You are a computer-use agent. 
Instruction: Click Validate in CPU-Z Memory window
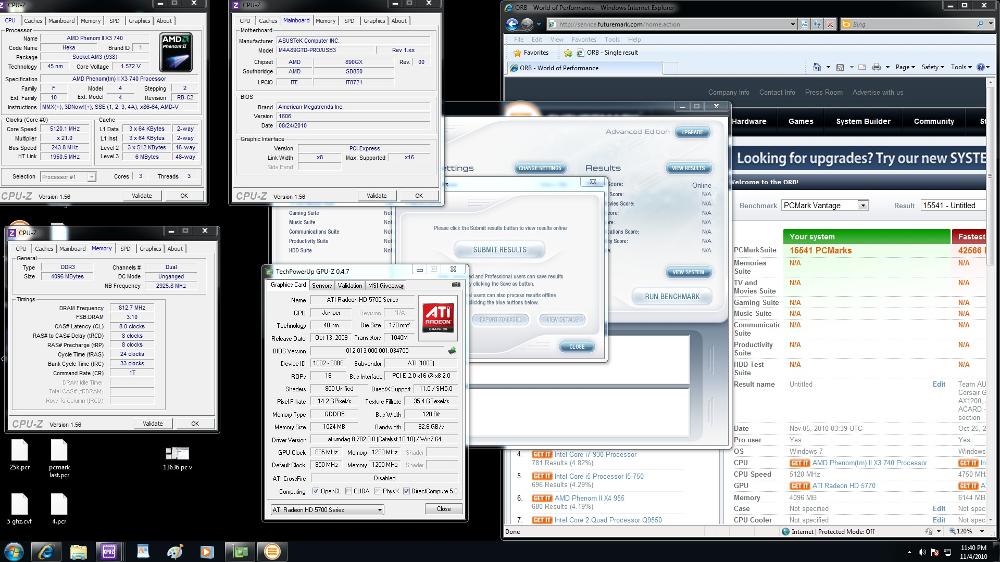[x=152, y=424]
